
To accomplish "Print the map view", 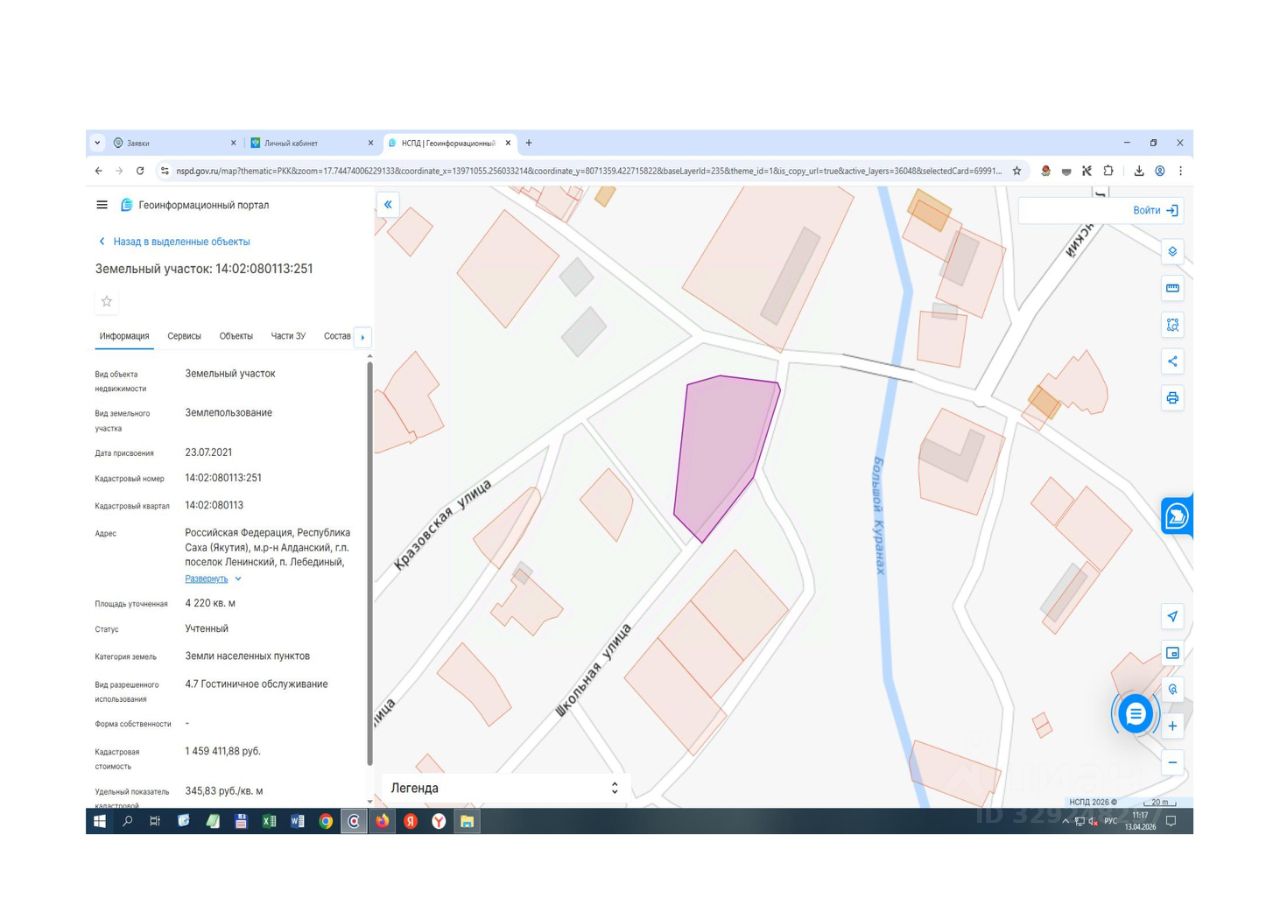I will pyautogui.click(x=1172, y=398).
